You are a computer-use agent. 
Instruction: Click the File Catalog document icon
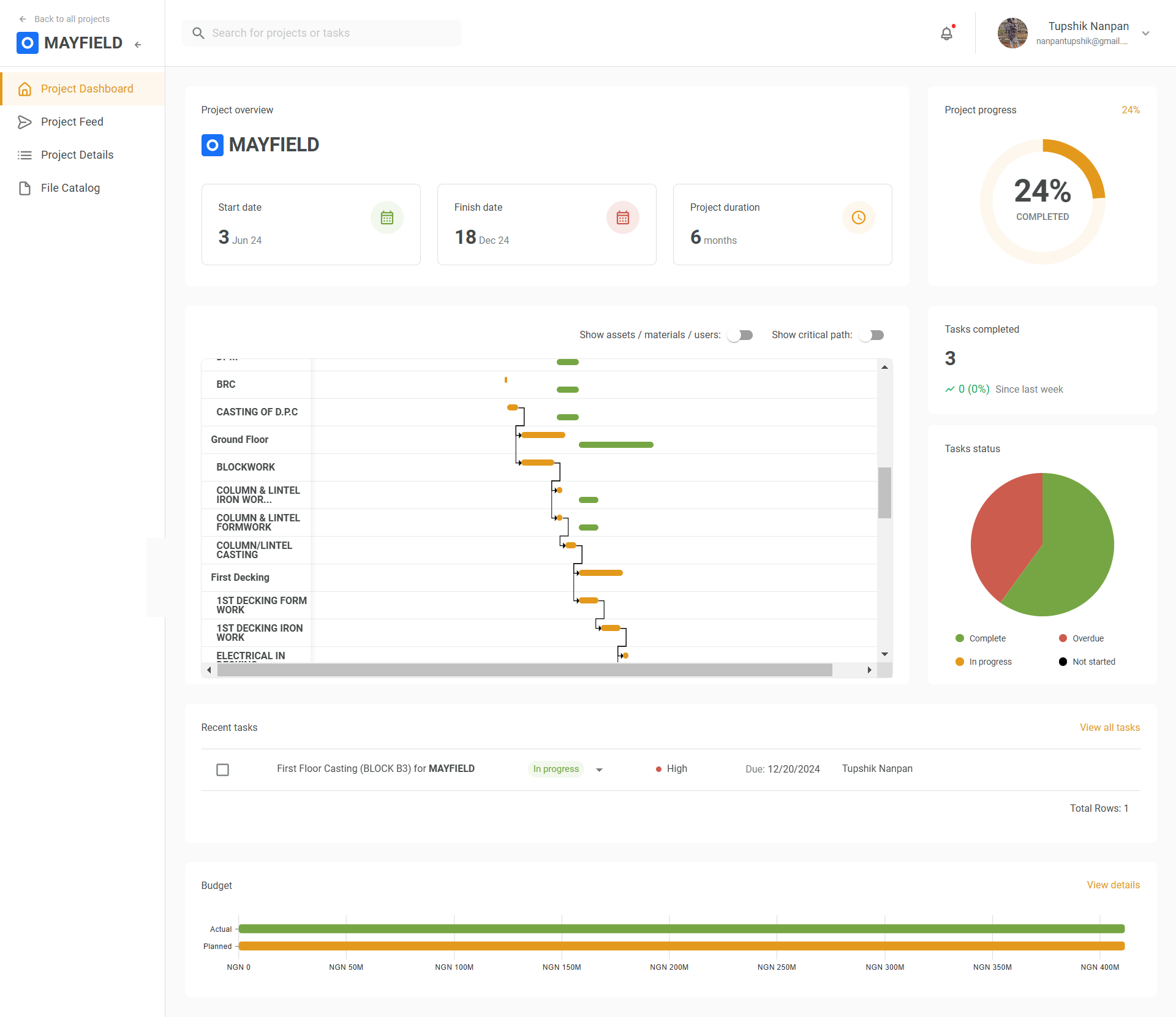pos(24,188)
